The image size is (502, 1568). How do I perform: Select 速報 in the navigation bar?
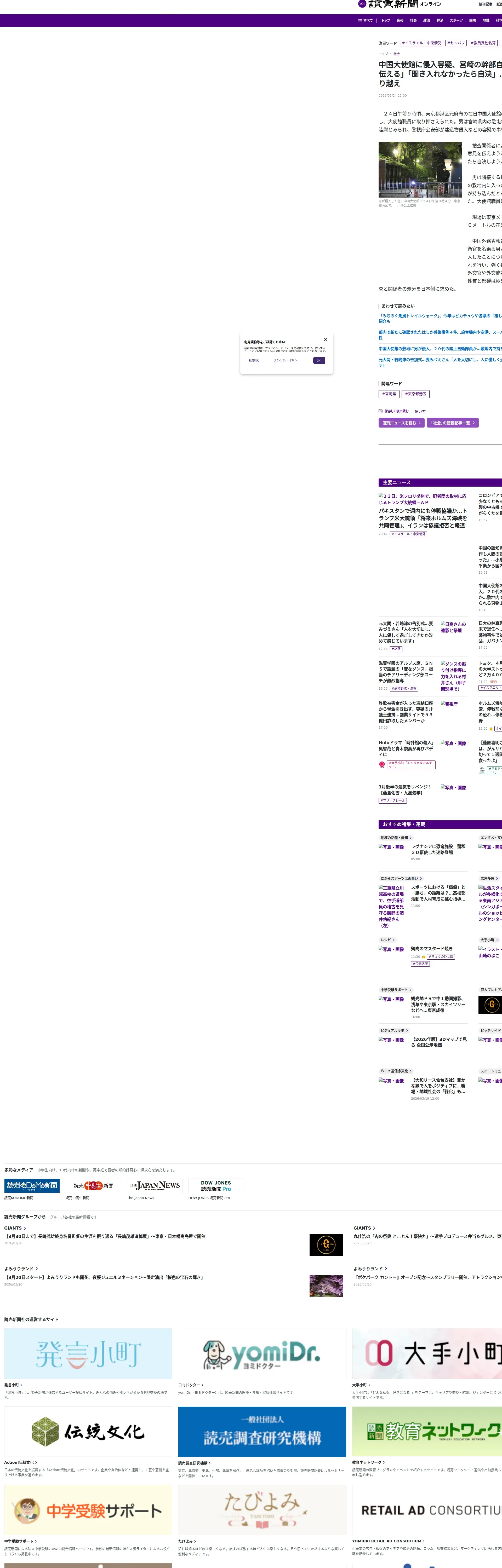click(x=400, y=21)
